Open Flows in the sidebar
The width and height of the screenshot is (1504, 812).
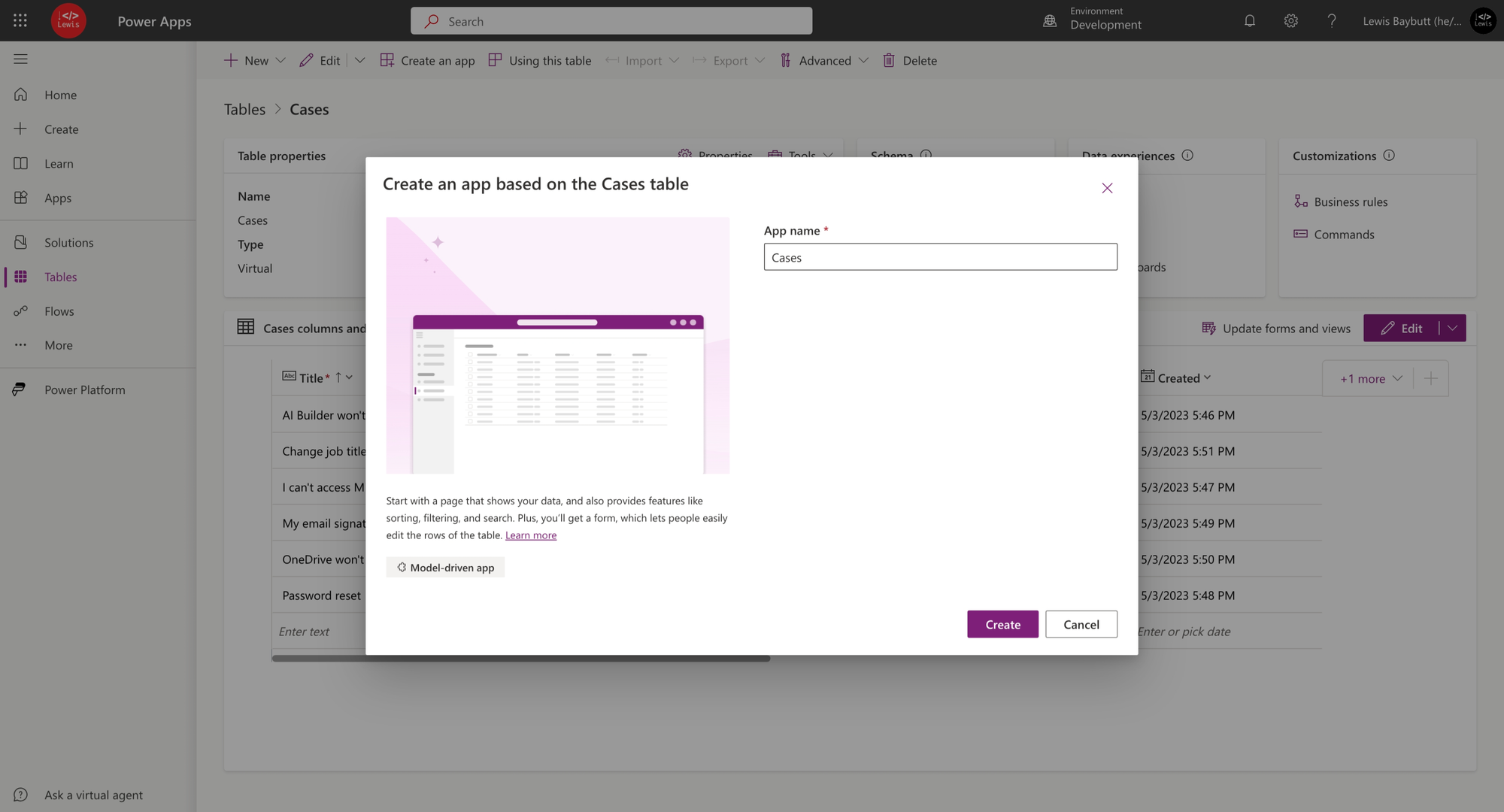click(x=59, y=311)
